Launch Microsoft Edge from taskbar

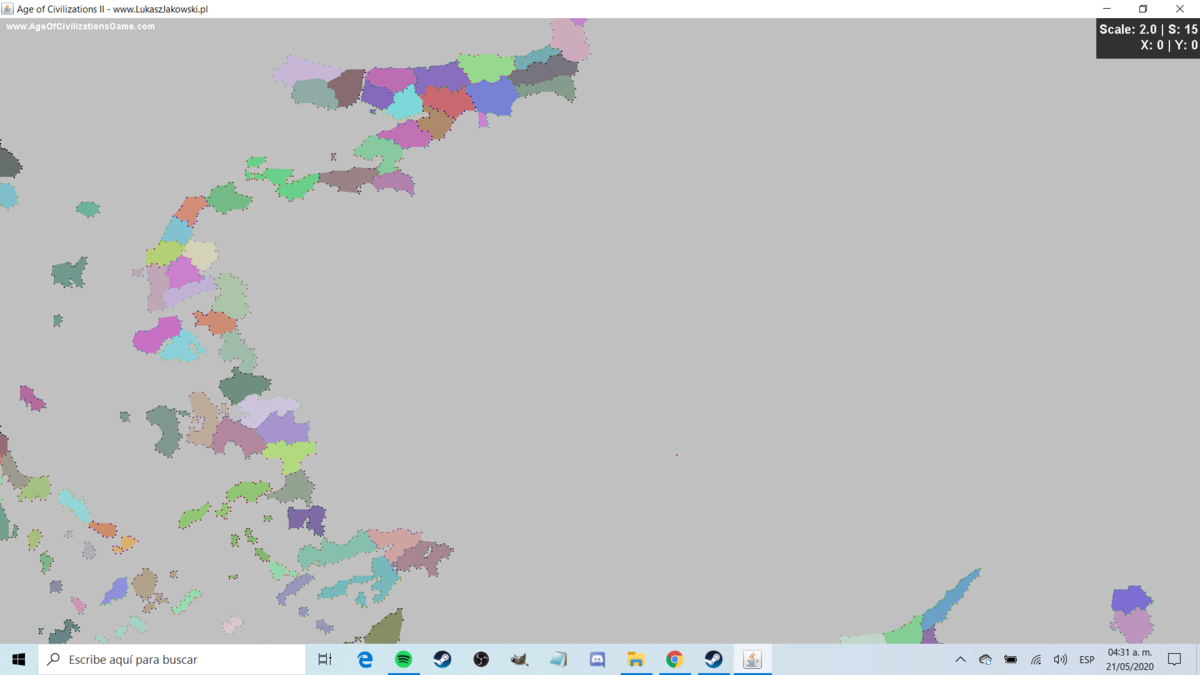pyautogui.click(x=365, y=659)
